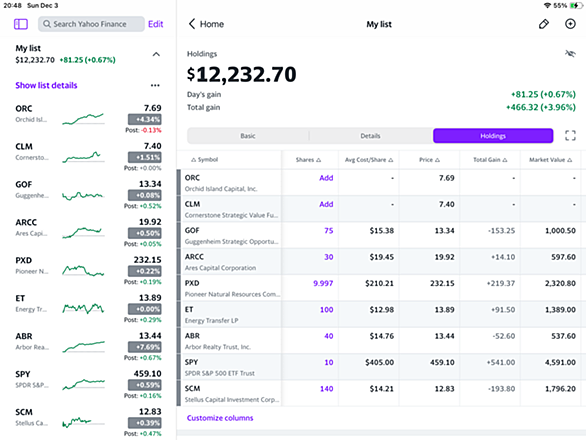Toggle ORC +4.34% change badge
This screenshot has width=586, height=440.
click(x=145, y=120)
